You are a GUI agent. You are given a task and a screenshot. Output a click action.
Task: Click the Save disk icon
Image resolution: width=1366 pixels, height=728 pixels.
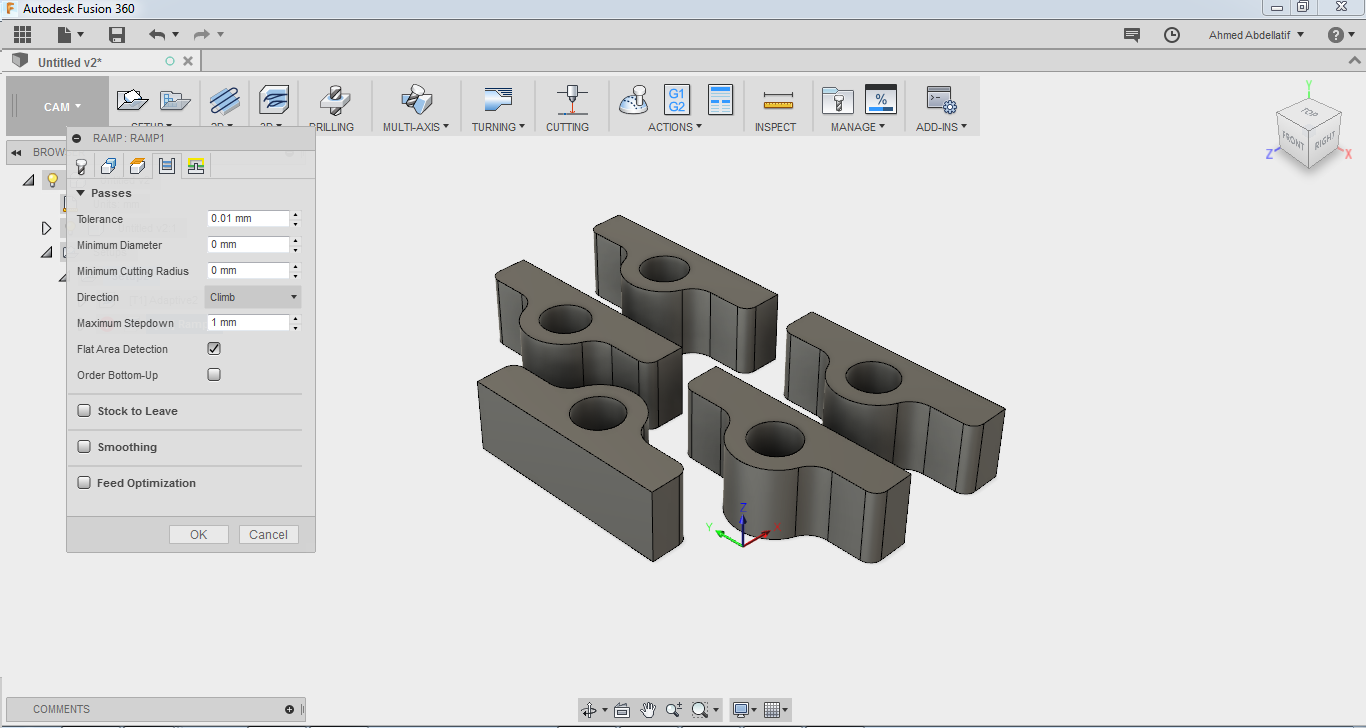pos(117,35)
